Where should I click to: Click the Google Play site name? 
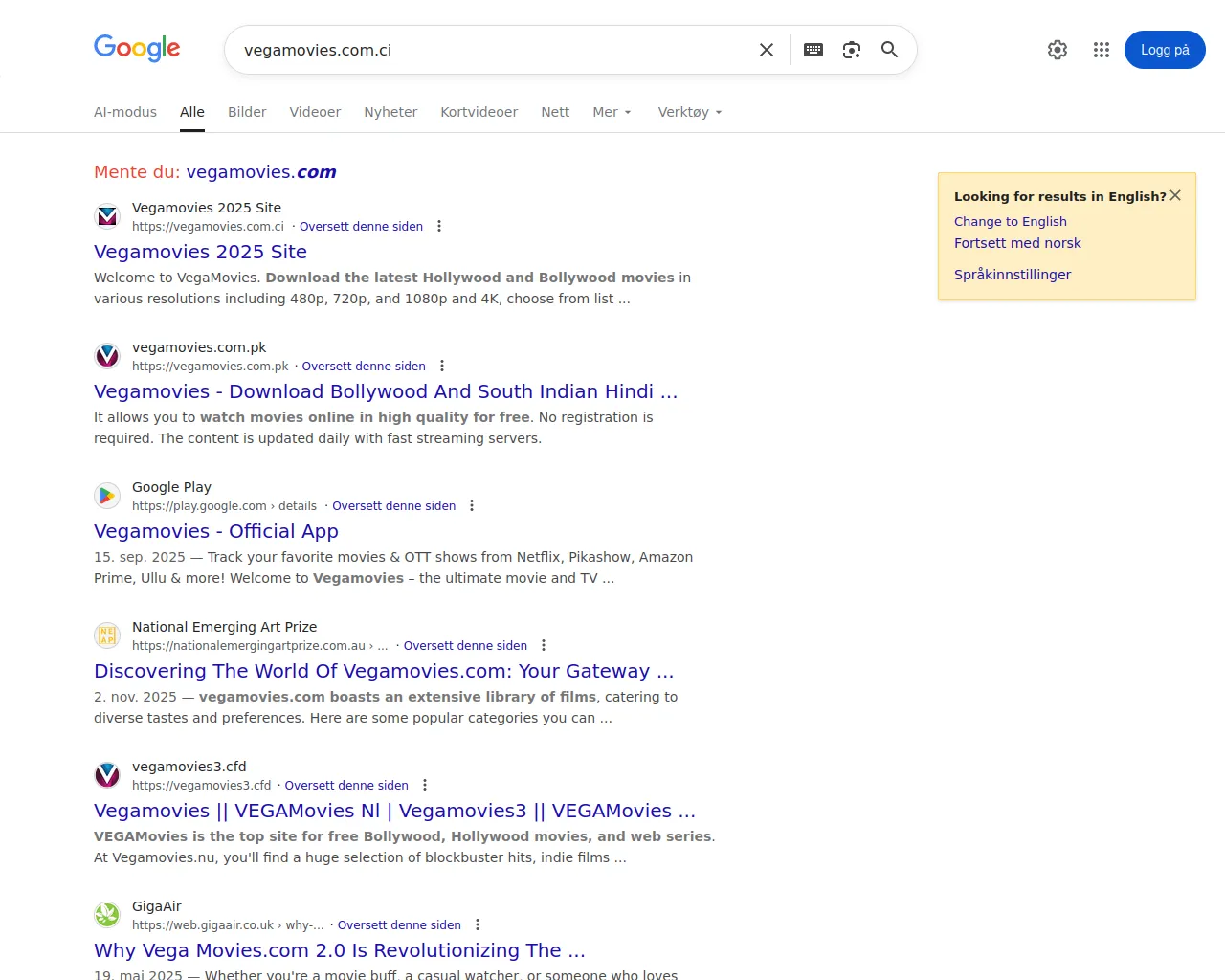click(x=171, y=487)
